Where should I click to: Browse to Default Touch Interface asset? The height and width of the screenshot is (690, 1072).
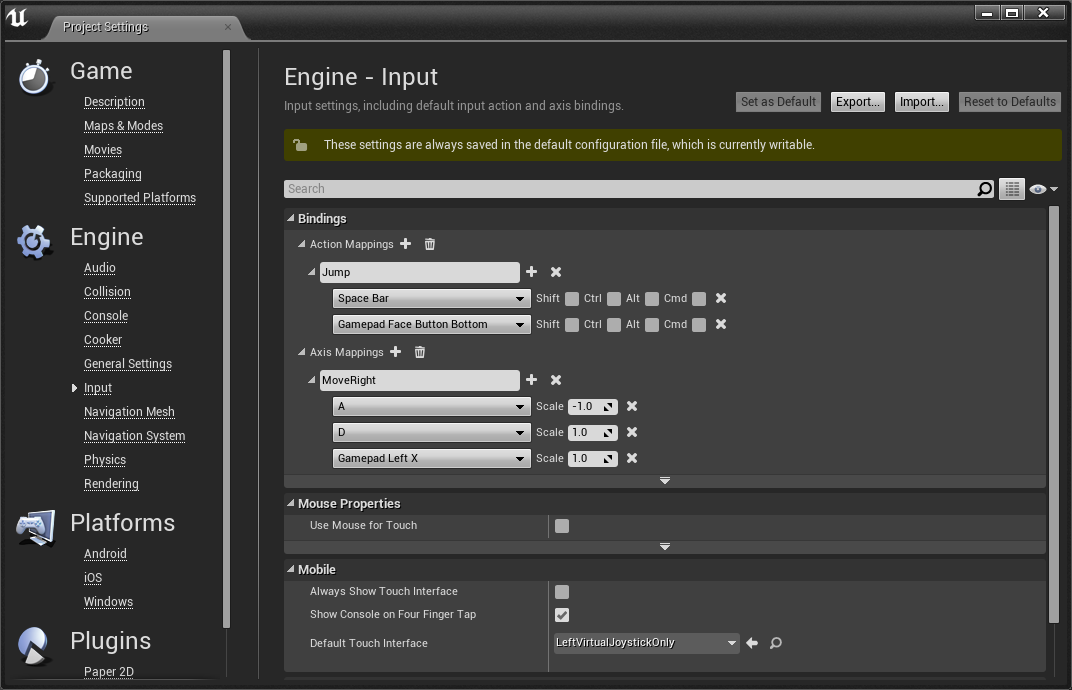pyautogui.click(x=776, y=643)
